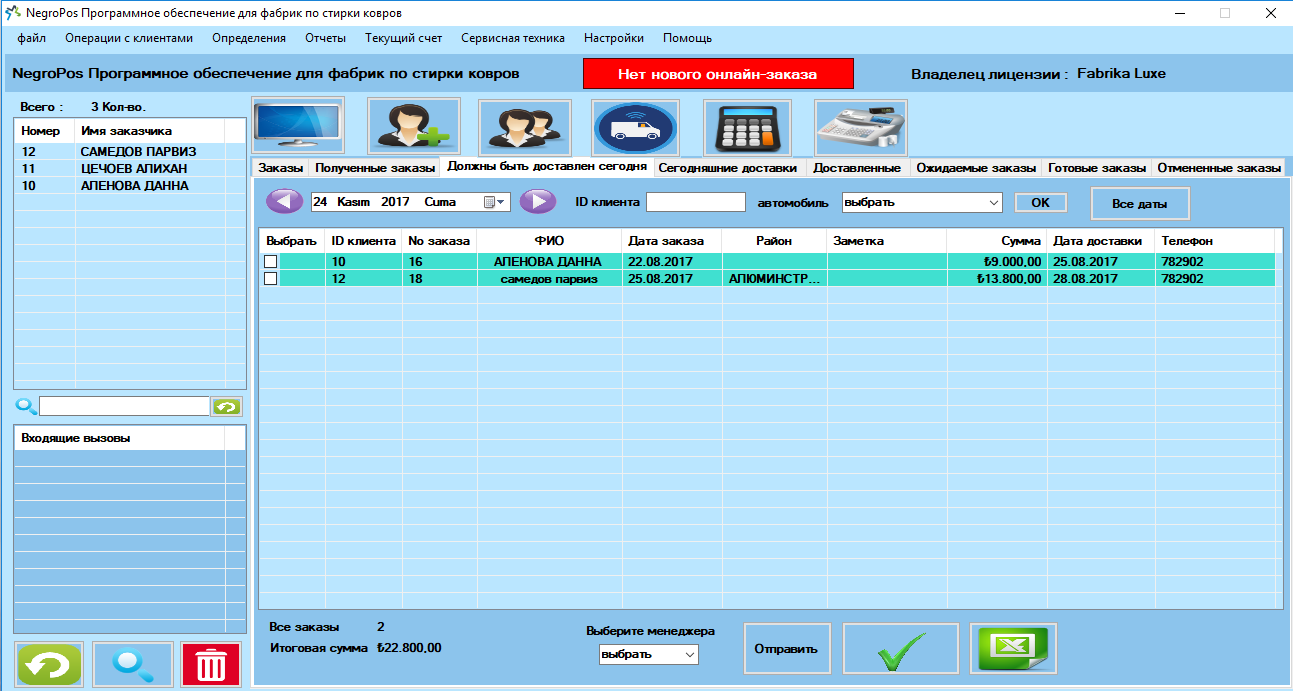The width and height of the screenshot is (1293, 691).
Task: Sort by the Сумма column header
Action: click(x=996, y=241)
